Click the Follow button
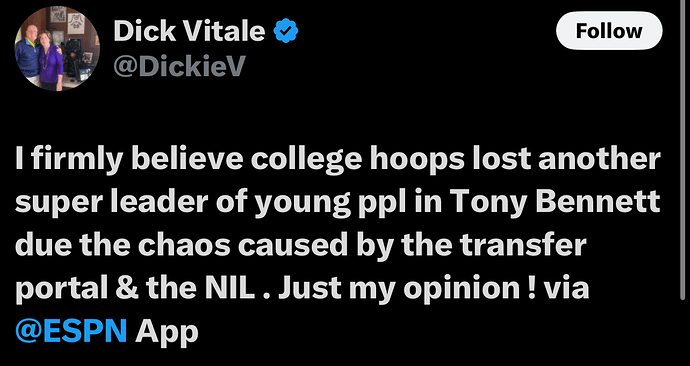Viewport: 690px width, 366px height. click(x=609, y=30)
